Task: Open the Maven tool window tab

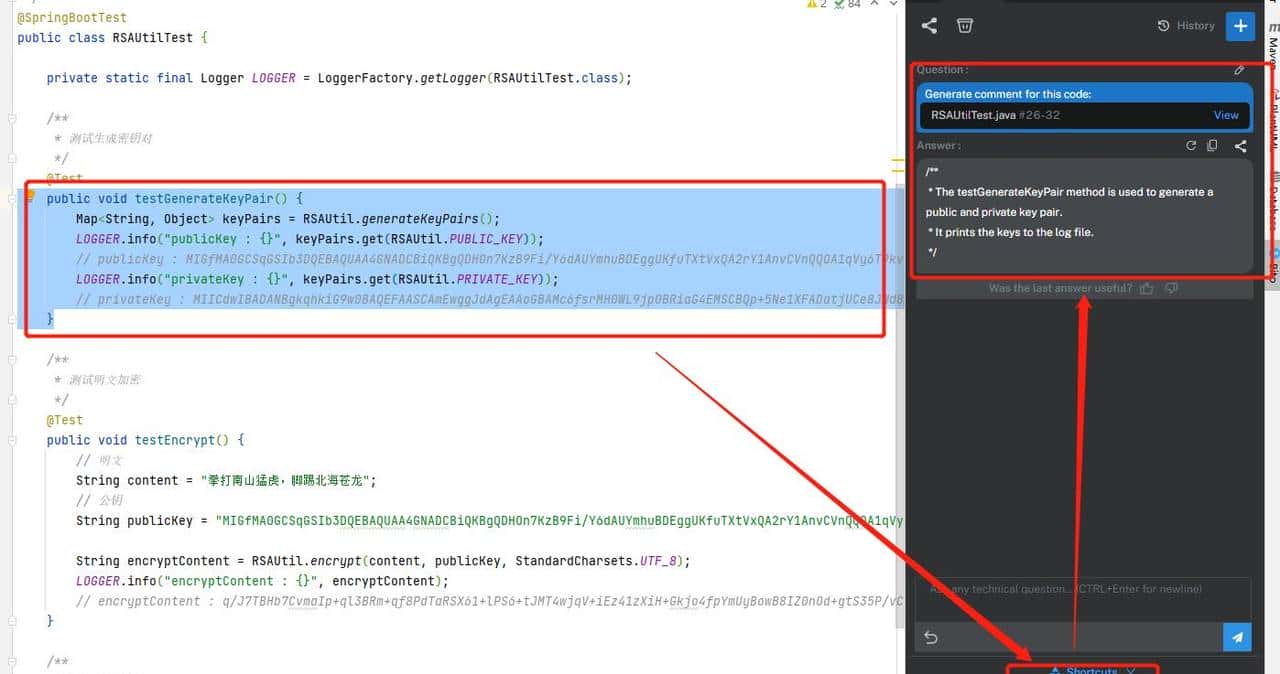Action: 1272,45
